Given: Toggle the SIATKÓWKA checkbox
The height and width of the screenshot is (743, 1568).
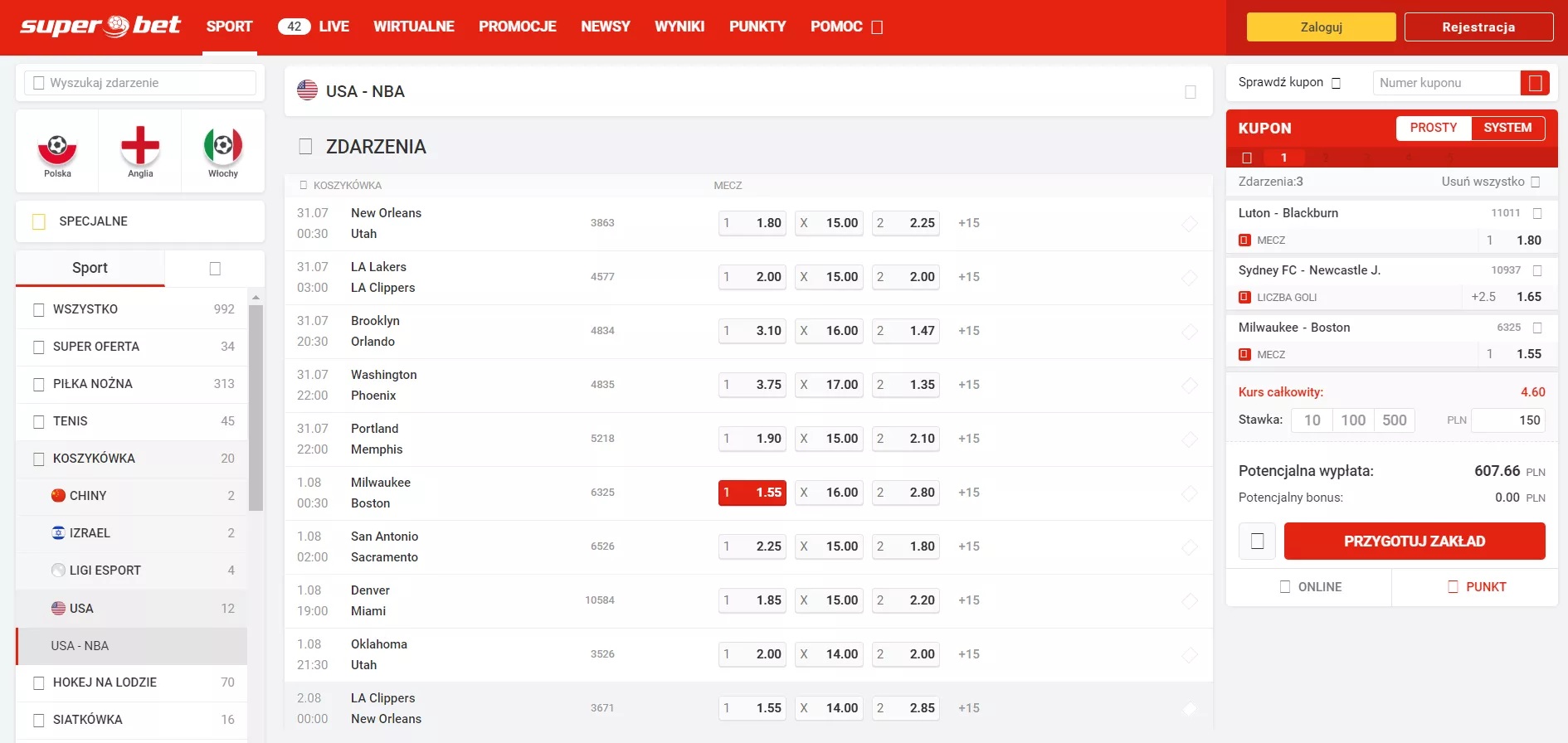Looking at the screenshot, I should pyautogui.click(x=38, y=720).
